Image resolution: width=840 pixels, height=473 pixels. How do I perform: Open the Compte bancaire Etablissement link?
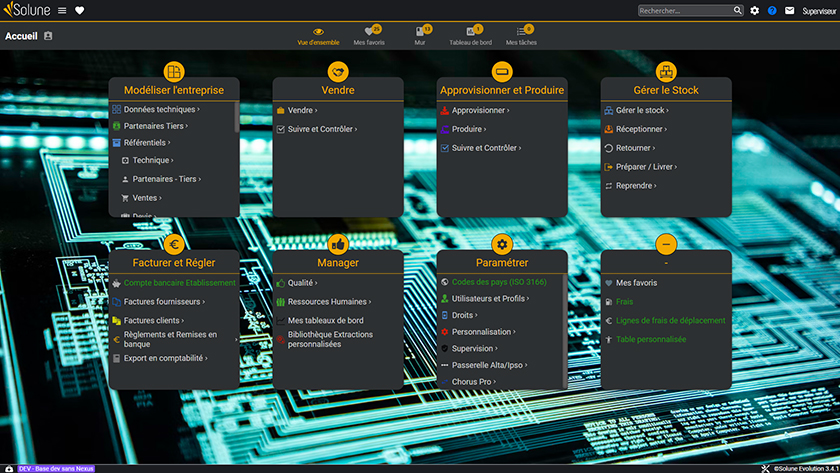[x=179, y=283]
